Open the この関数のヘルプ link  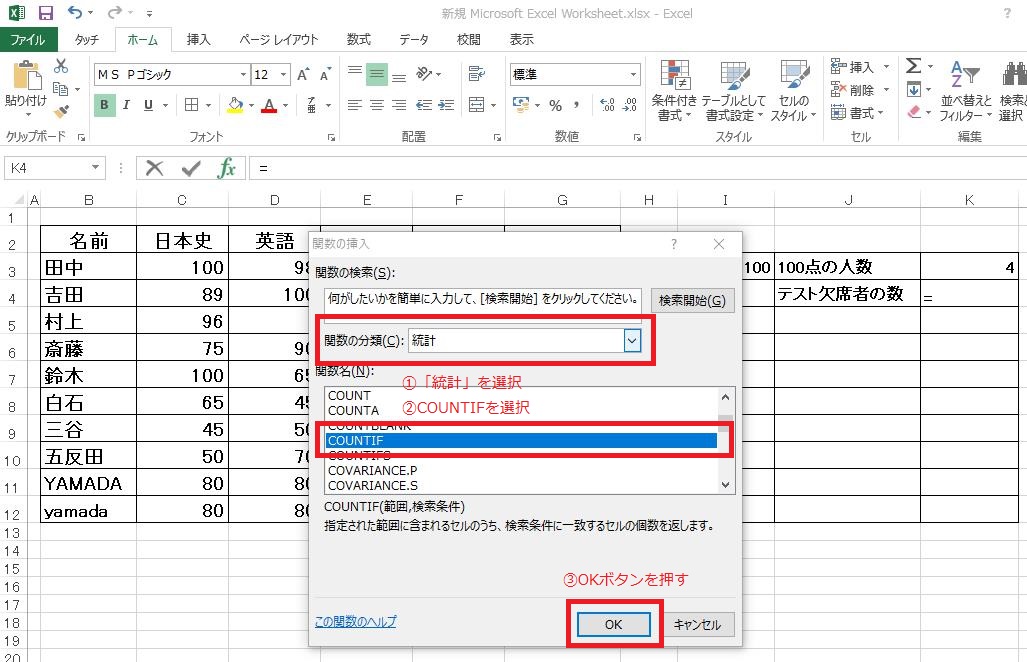coord(355,622)
